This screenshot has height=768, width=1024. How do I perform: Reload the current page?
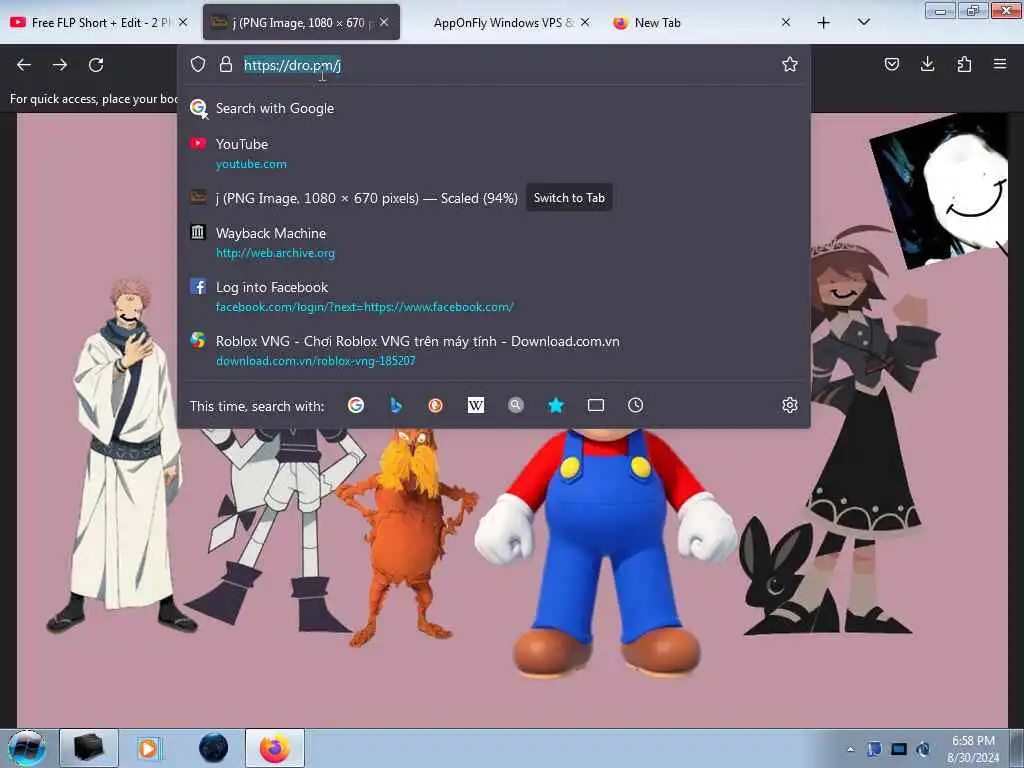click(x=96, y=65)
